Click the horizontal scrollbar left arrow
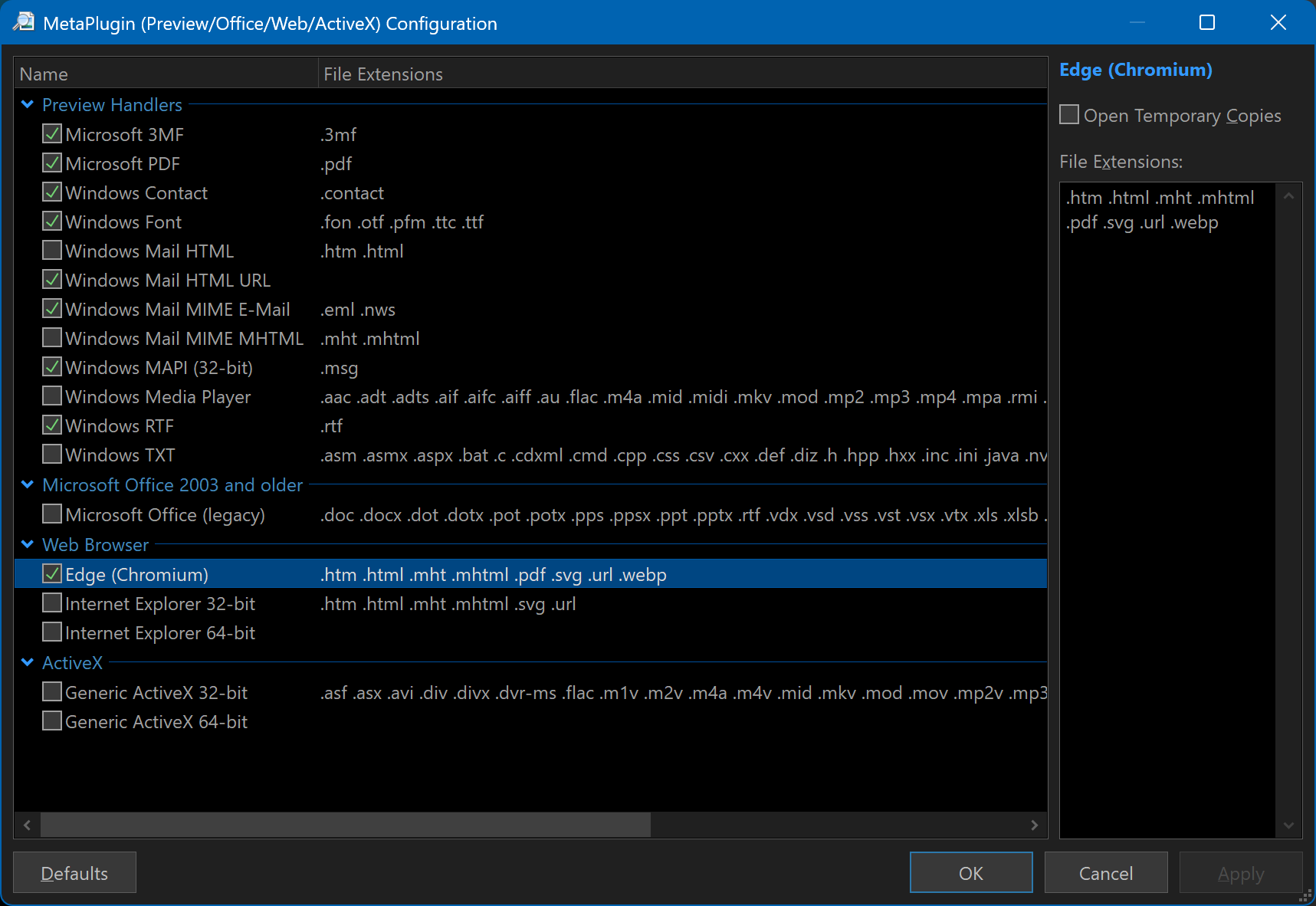 click(28, 825)
